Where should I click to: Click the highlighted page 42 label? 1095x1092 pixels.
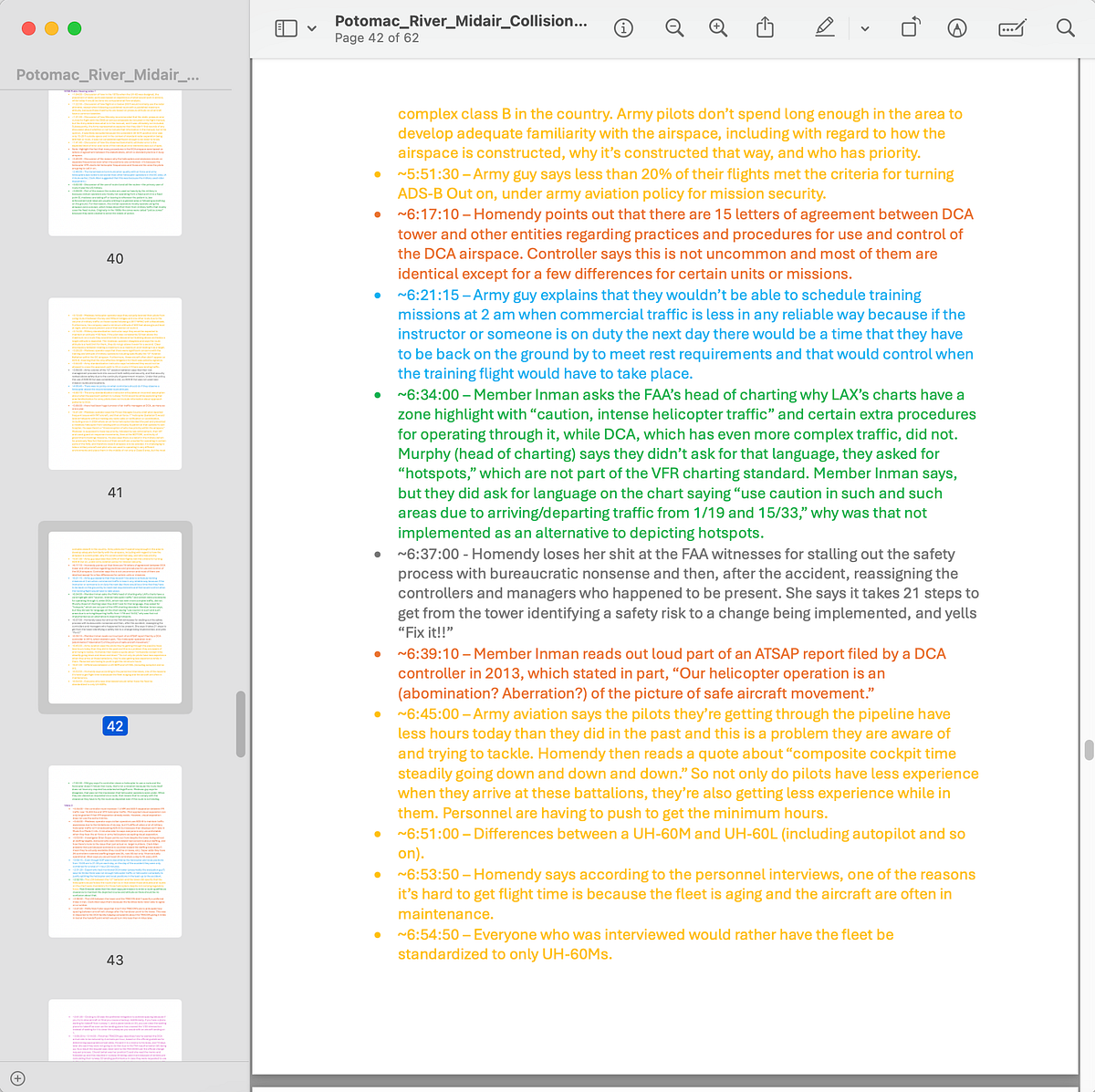coord(115,726)
